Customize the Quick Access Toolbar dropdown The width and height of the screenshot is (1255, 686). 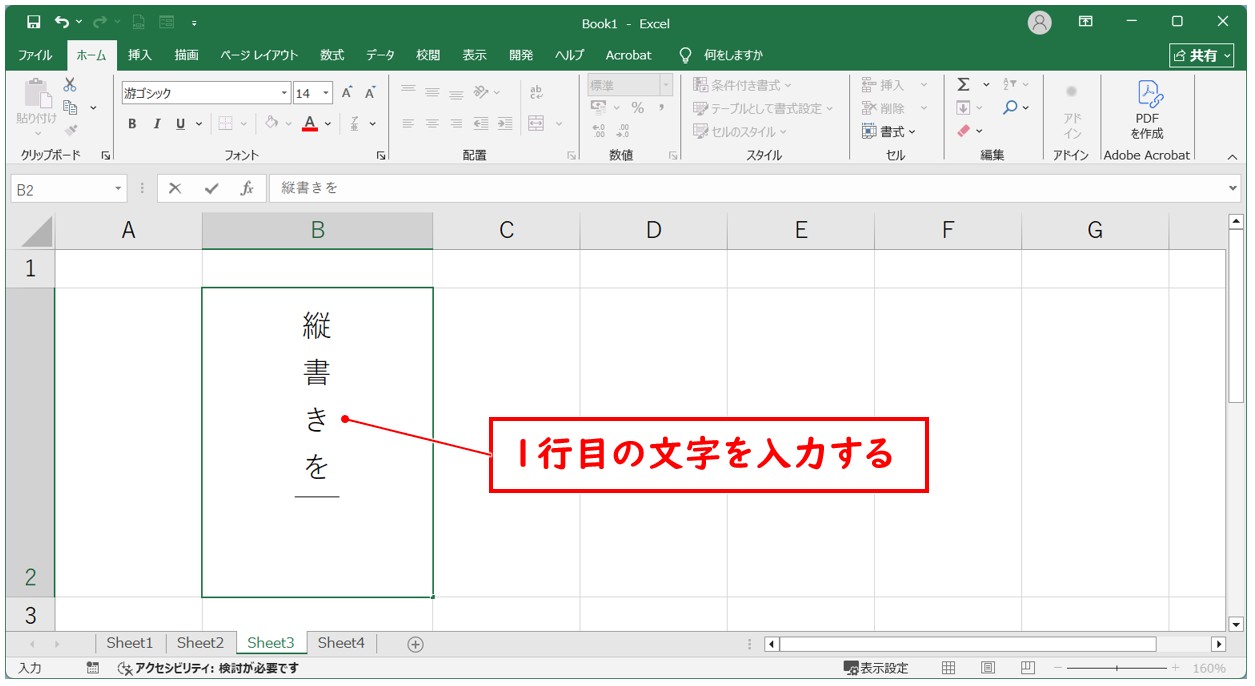tap(193, 22)
